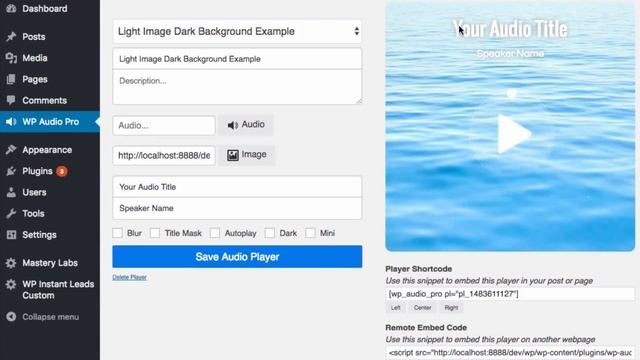
Task: Open the Tools menu item
Action: pos(33,213)
